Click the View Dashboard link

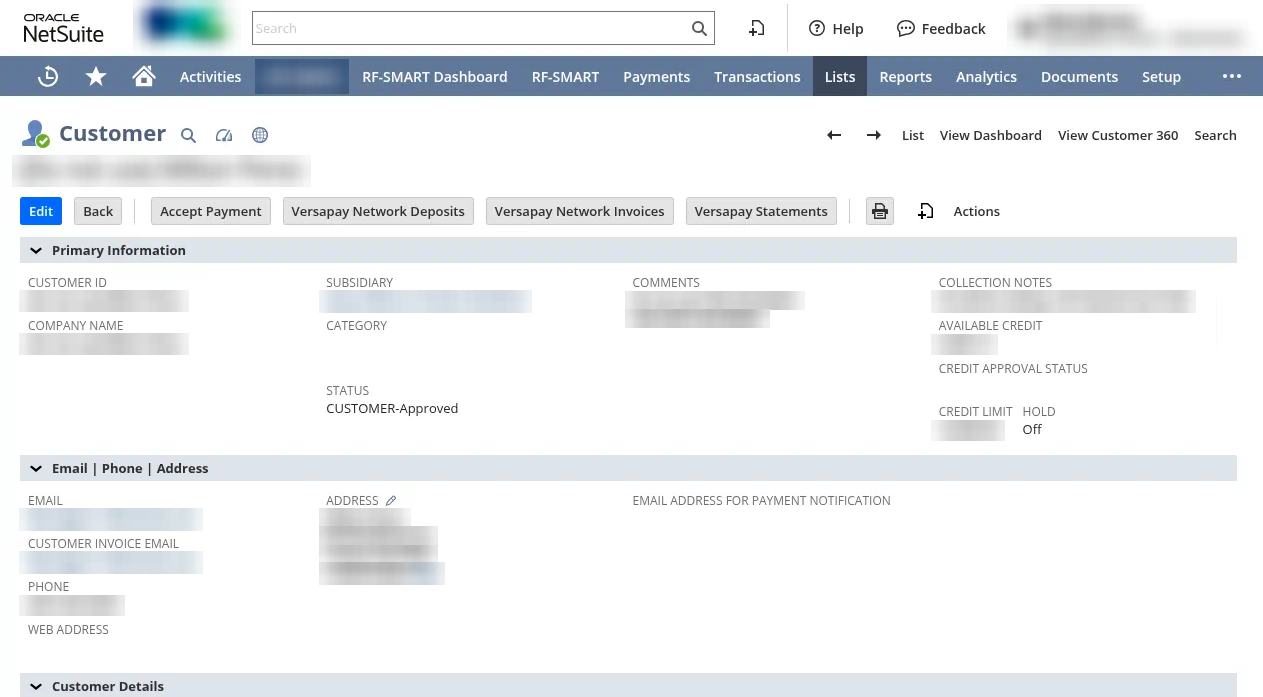tap(990, 135)
